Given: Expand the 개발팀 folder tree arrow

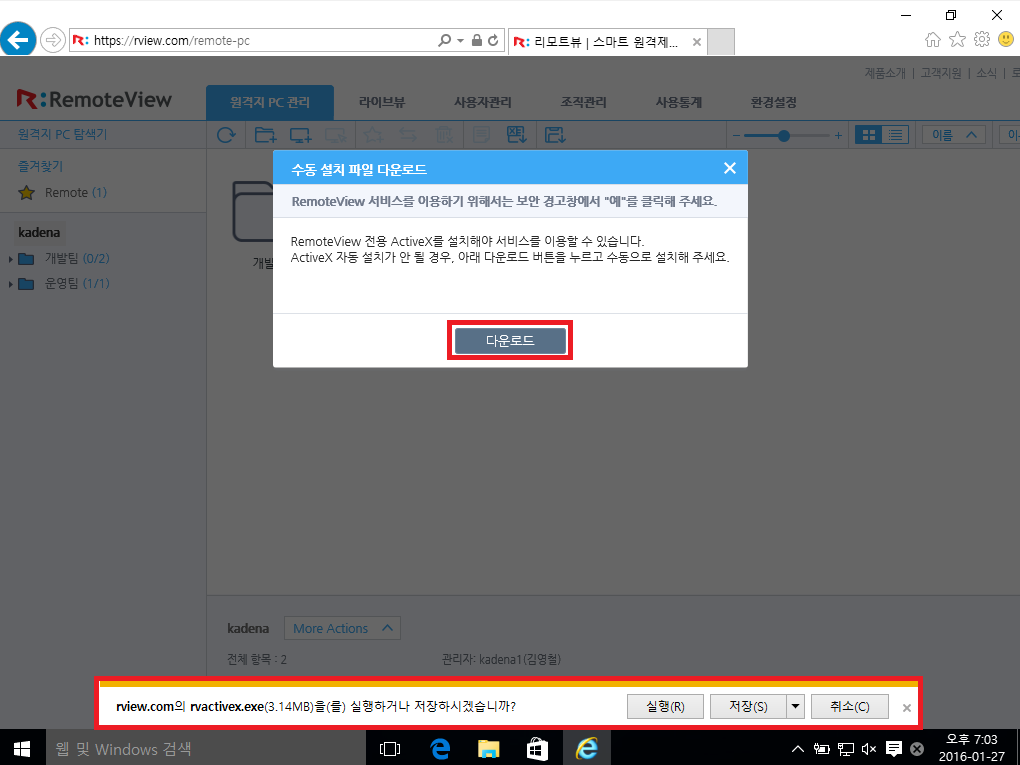Looking at the screenshot, I should [x=10, y=259].
